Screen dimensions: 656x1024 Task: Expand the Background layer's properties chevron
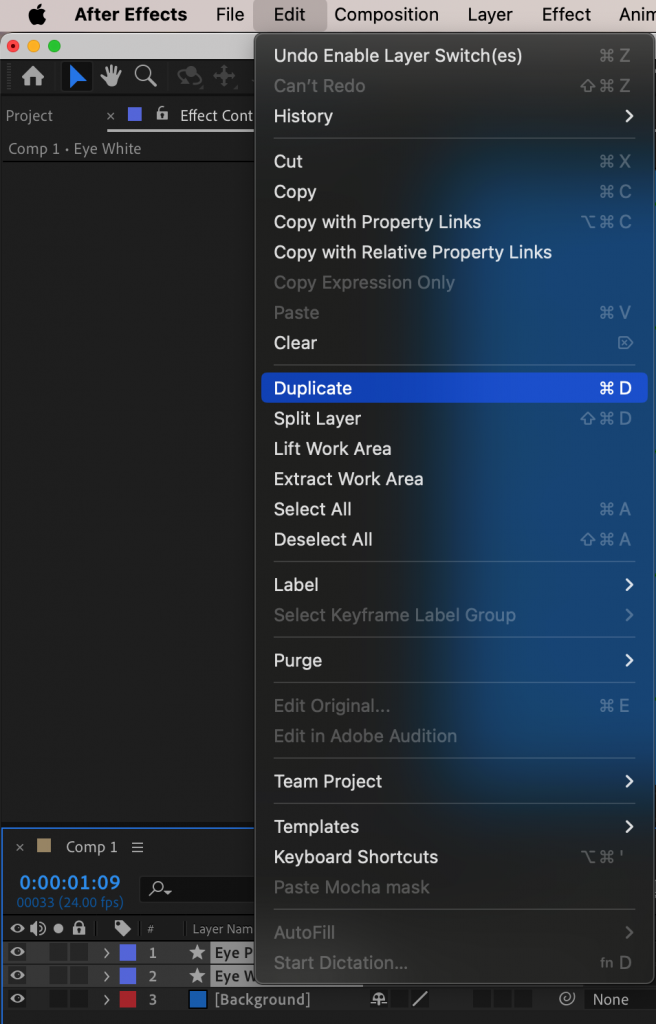point(105,999)
